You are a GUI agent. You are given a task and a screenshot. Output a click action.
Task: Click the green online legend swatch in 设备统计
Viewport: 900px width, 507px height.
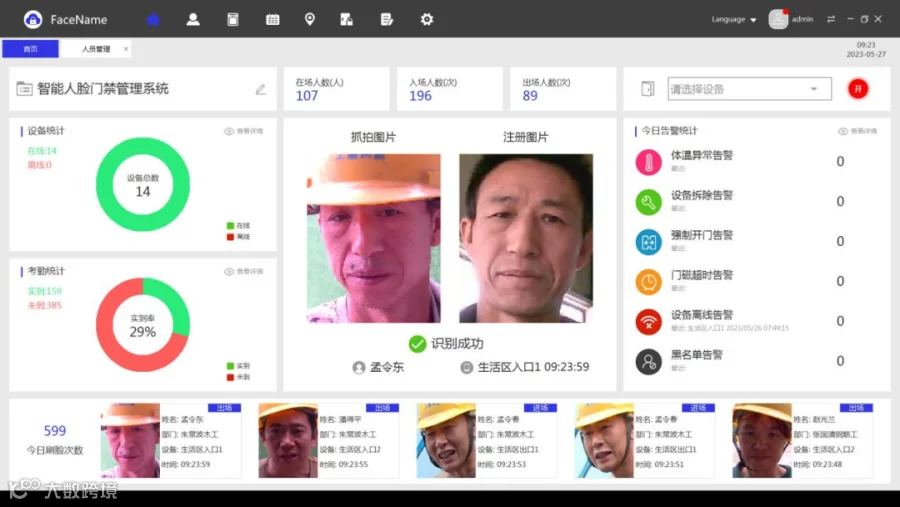(x=230, y=226)
